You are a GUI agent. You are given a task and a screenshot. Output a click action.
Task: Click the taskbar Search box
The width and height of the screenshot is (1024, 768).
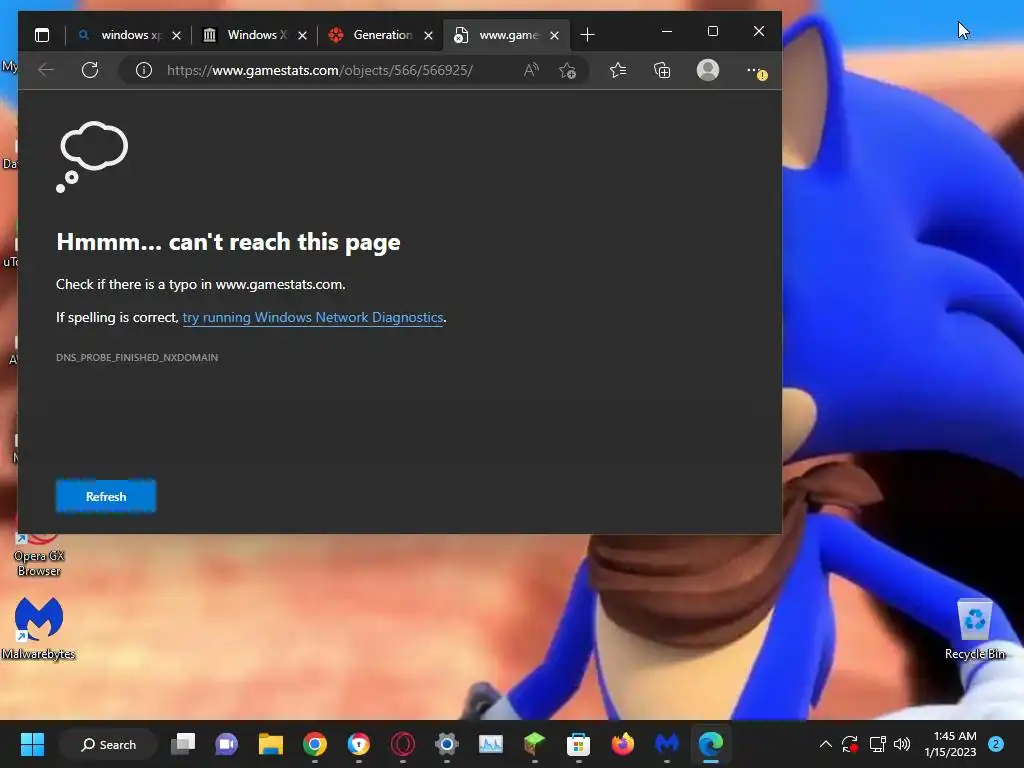pyautogui.click(x=108, y=744)
